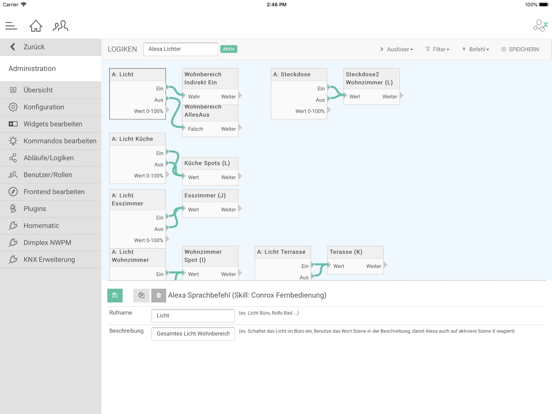Select Benutzer/Rollen menu item
This screenshot has width=552, height=414.
click(51, 175)
